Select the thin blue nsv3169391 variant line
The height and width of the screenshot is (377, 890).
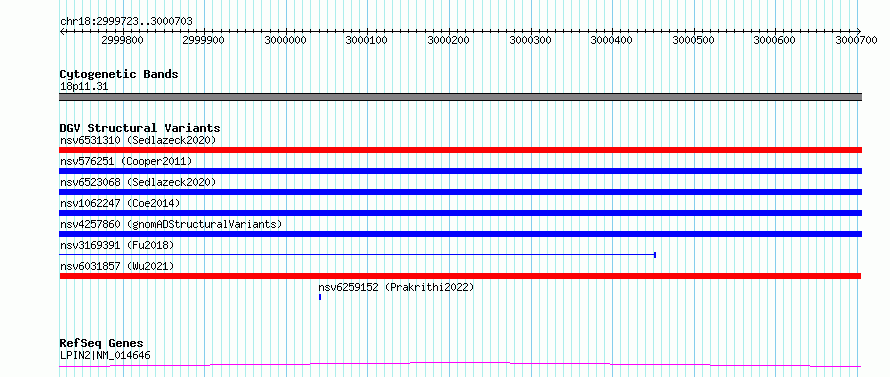pyautogui.click(x=358, y=255)
